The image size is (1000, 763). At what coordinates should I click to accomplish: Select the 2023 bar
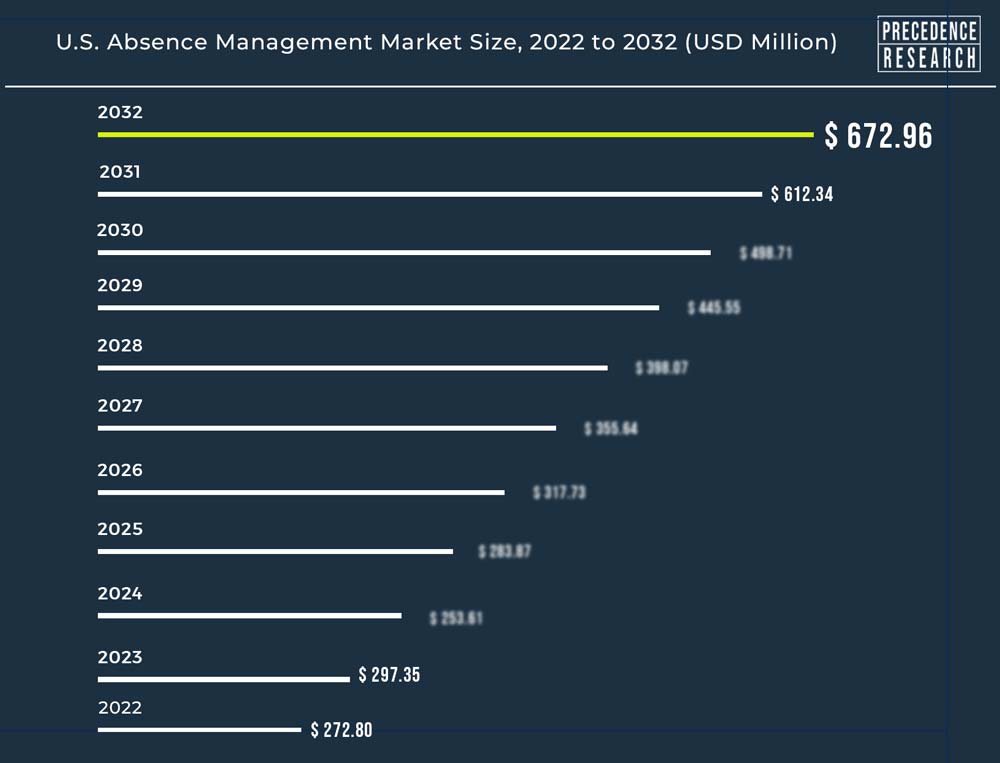click(224, 679)
